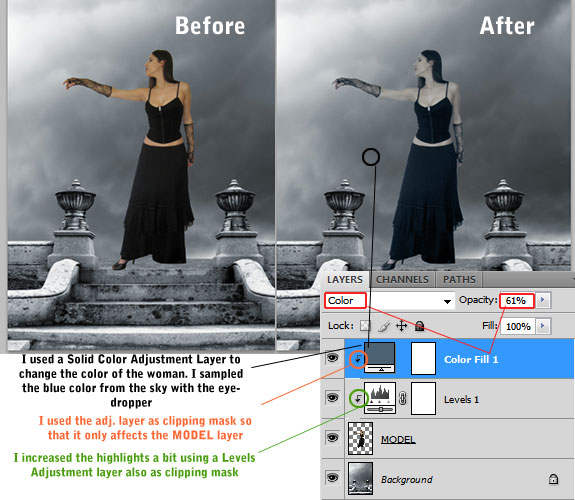The height and width of the screenshot is (500, 575).
Task: Toggle lock transparent pixels icon
Action: 365,326
